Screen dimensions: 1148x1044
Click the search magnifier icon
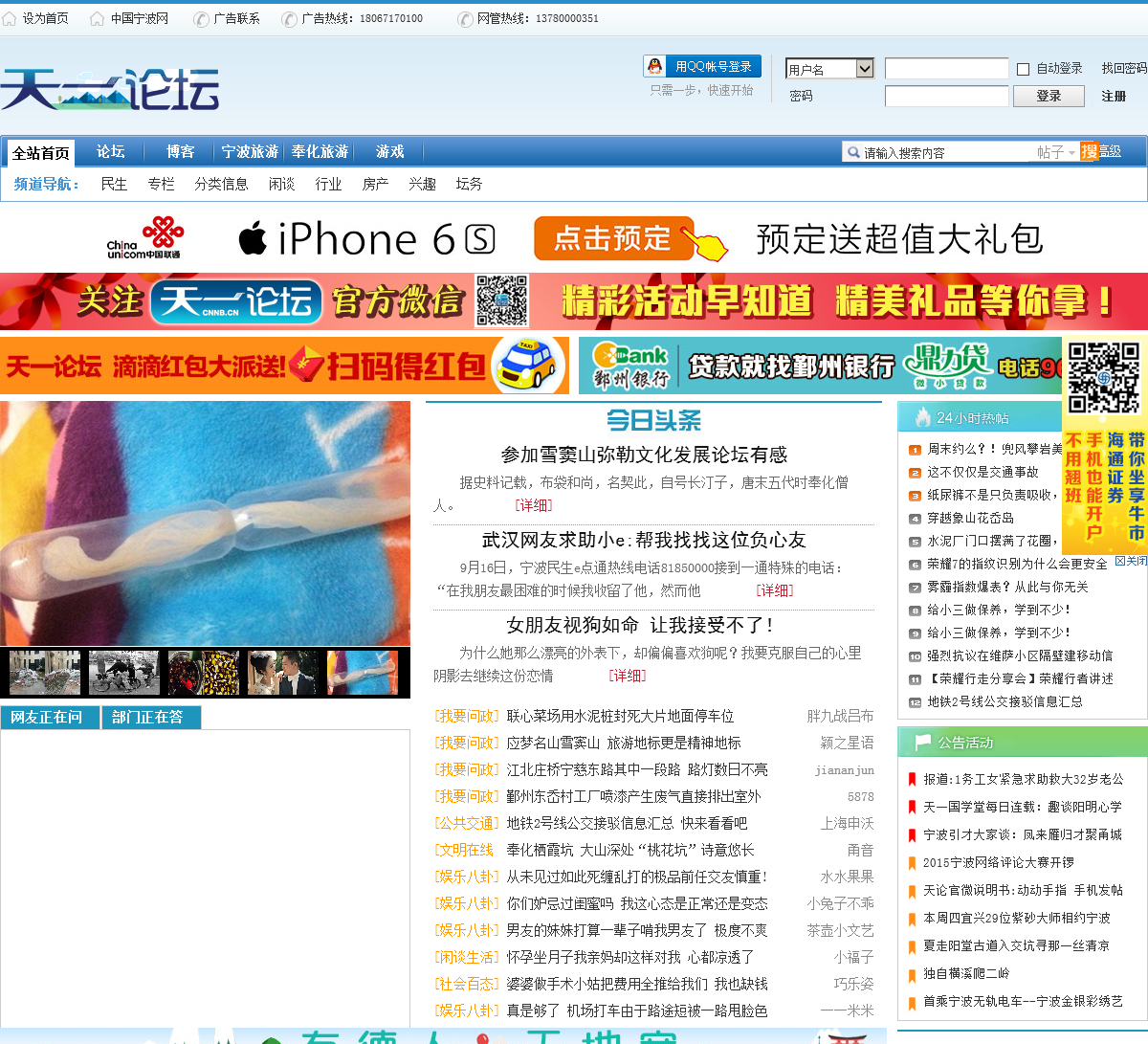point(853,152)
